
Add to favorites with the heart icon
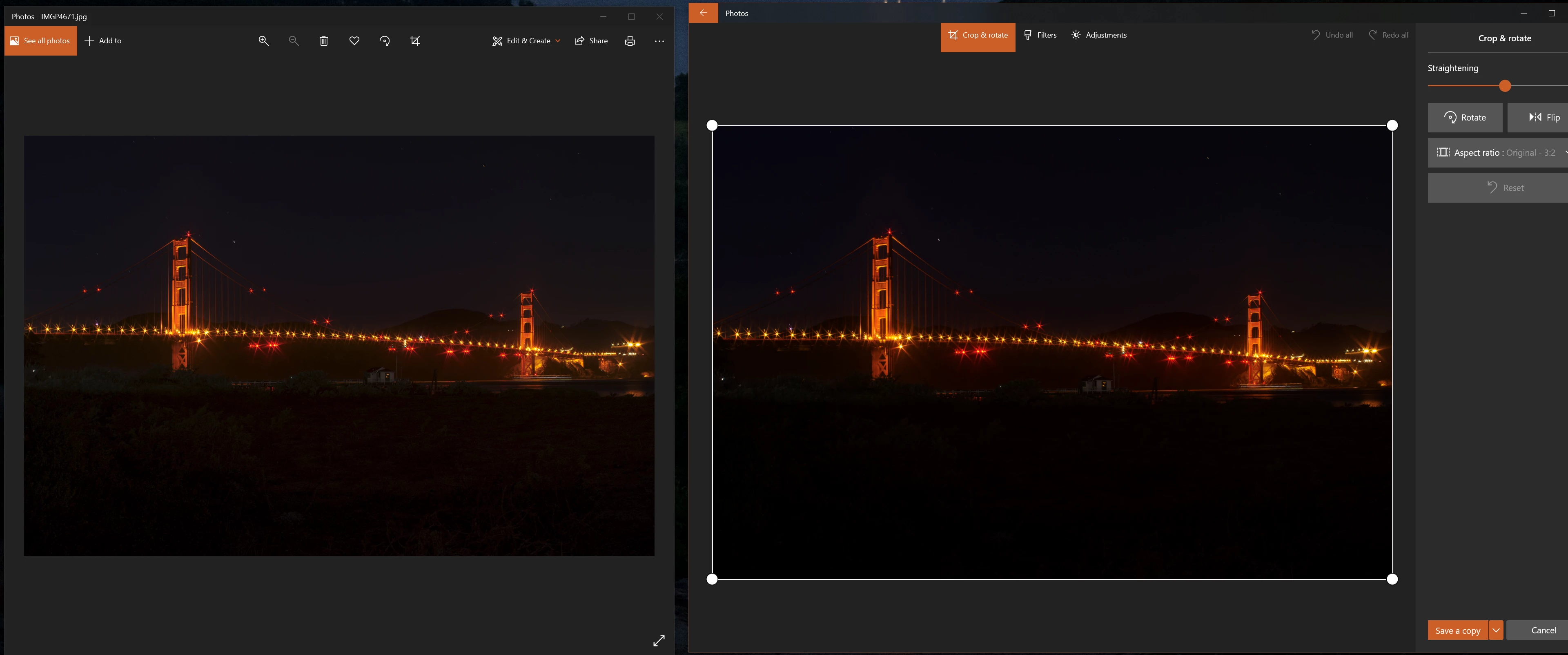pos(354,41)
